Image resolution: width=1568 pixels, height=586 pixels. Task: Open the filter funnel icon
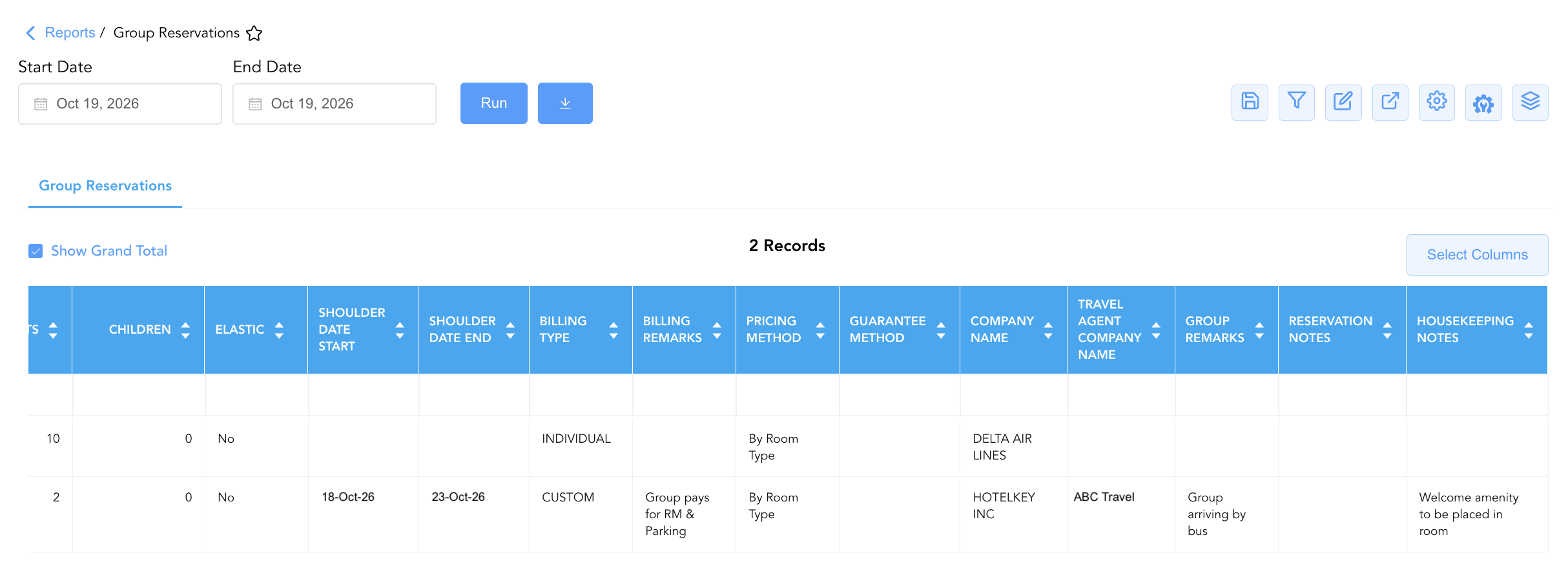pos(1296,102)
